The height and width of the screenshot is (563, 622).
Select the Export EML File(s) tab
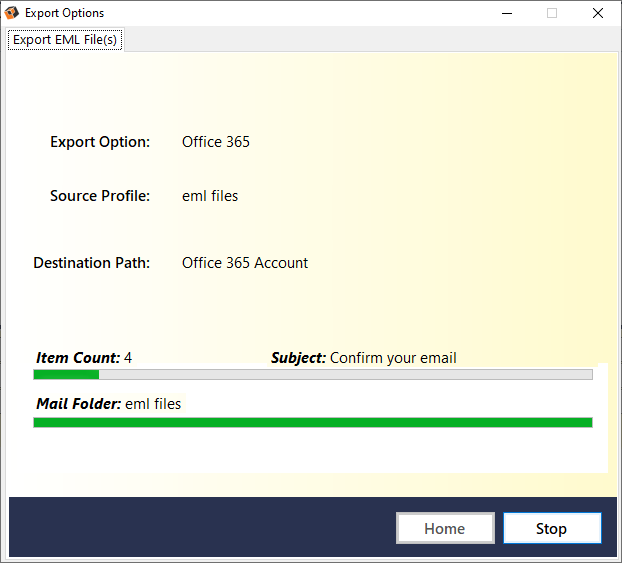65,40
